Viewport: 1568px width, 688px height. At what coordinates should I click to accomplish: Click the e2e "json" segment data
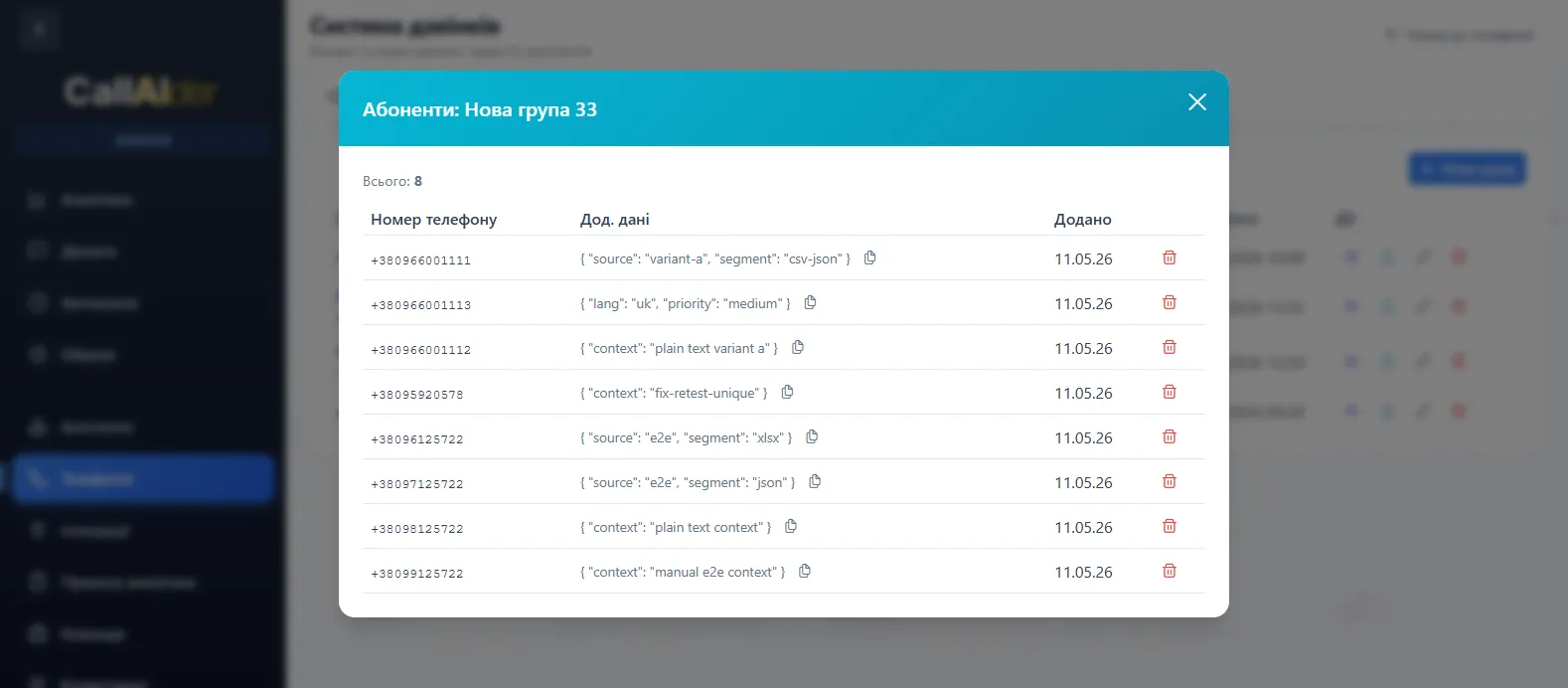coord(688,482)
